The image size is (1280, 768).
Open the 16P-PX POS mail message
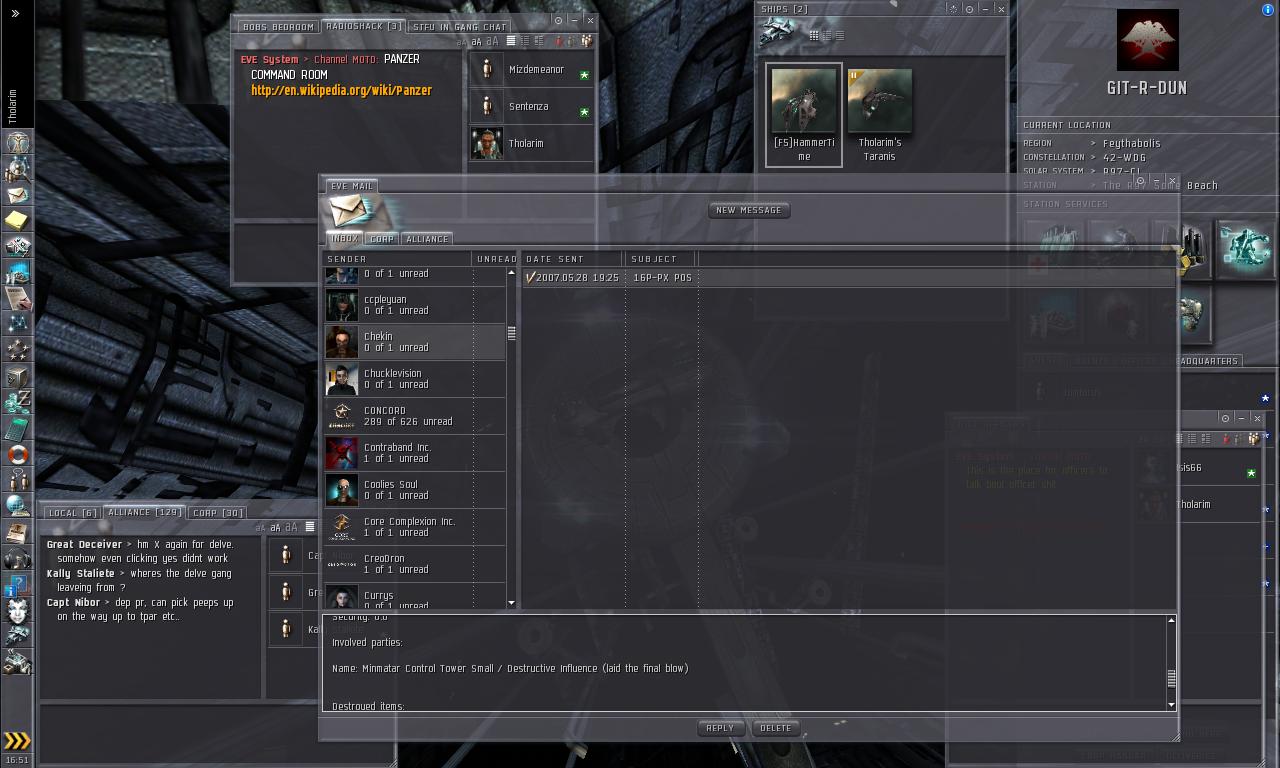[849, 278]
